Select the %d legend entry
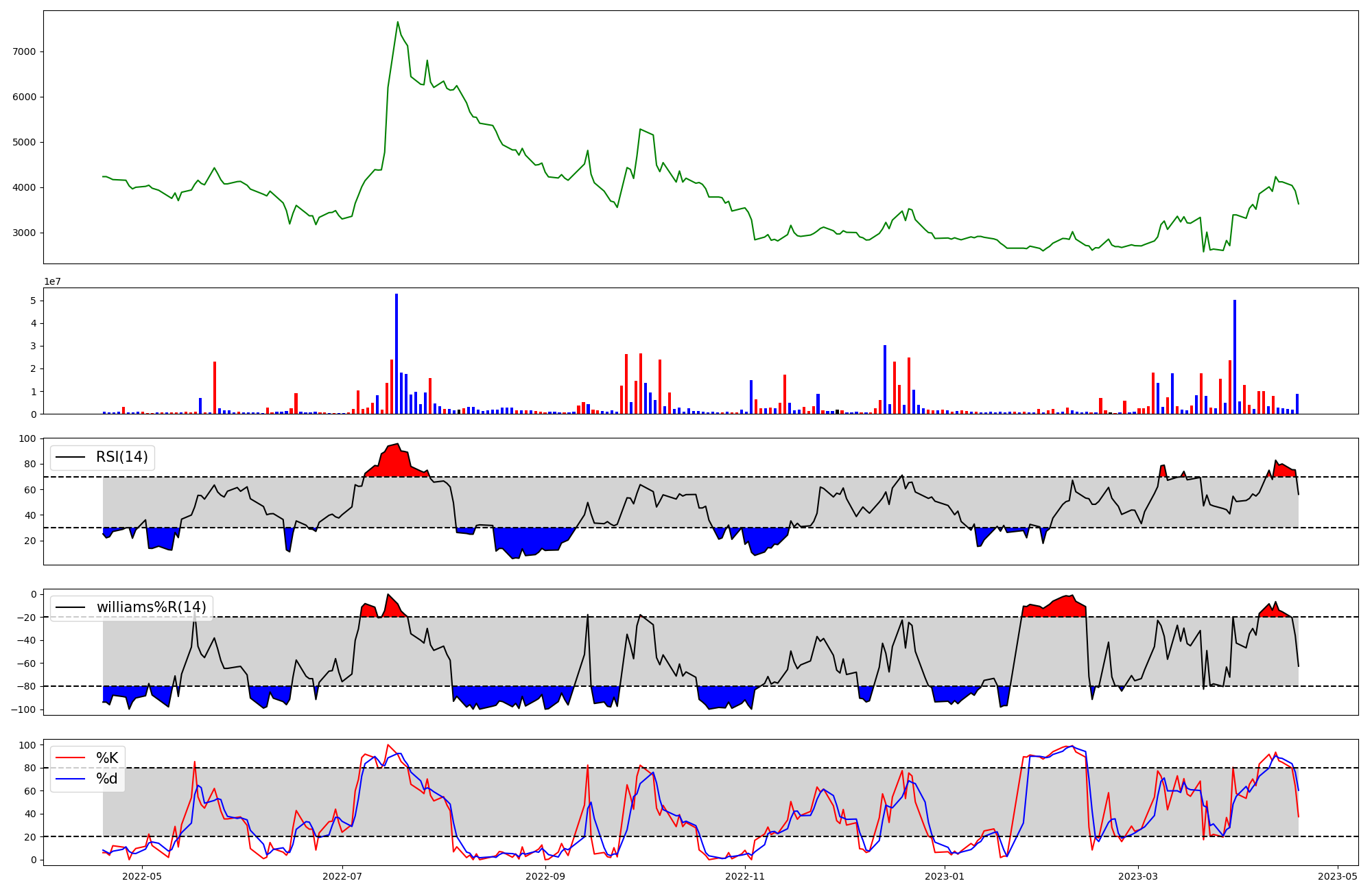 click(106, 779)
